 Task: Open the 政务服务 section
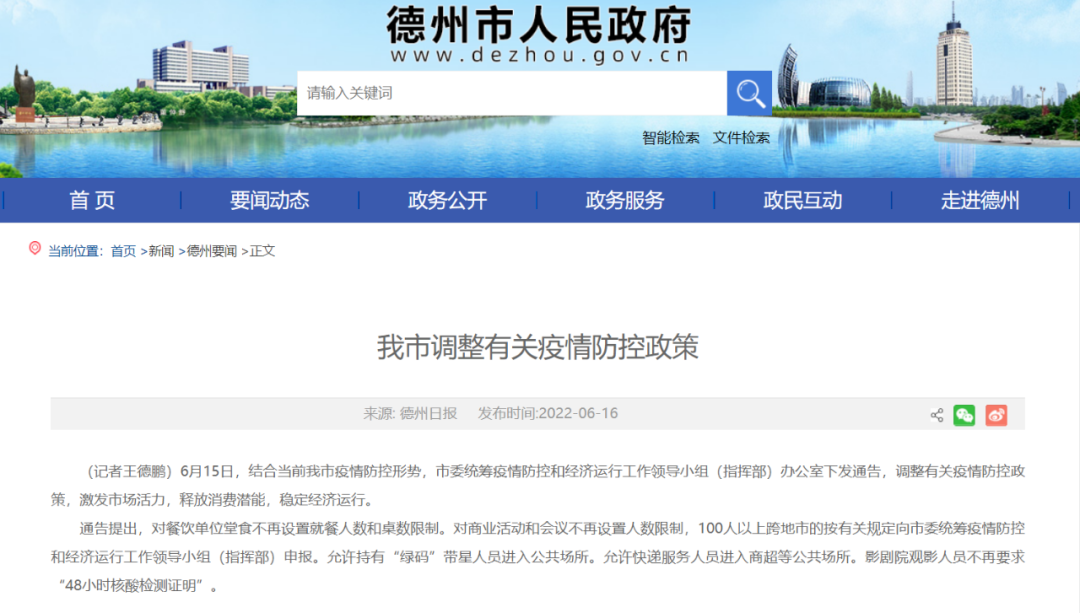(625, 200)
